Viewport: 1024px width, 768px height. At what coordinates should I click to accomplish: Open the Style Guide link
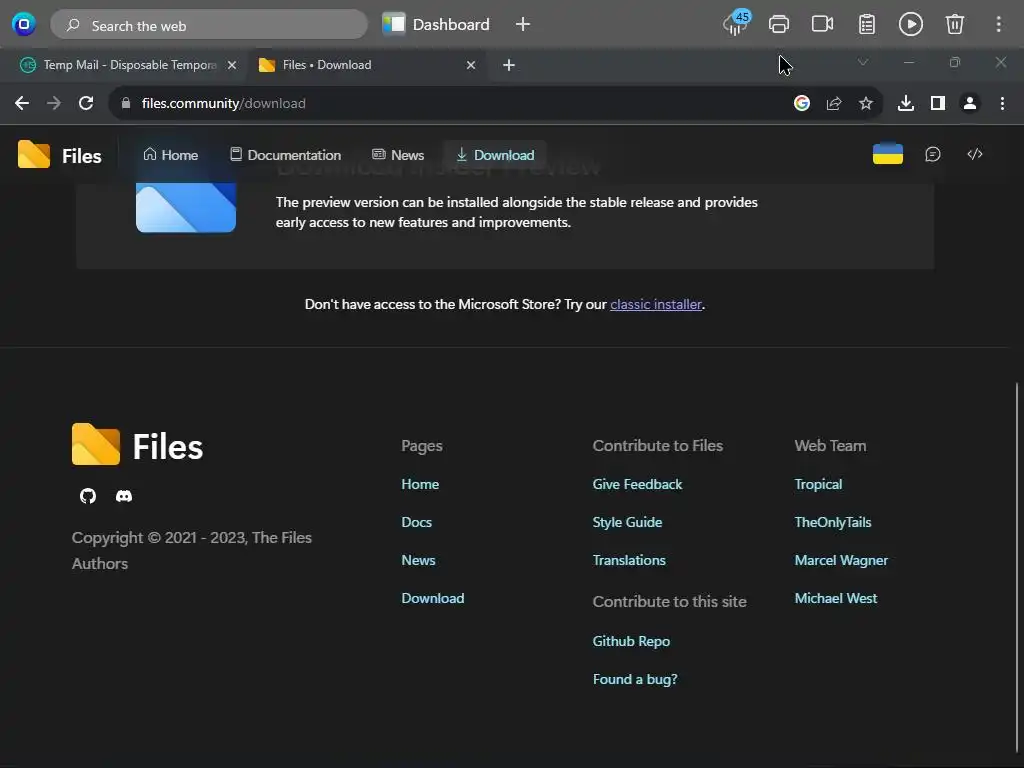[x=627, y=522]
